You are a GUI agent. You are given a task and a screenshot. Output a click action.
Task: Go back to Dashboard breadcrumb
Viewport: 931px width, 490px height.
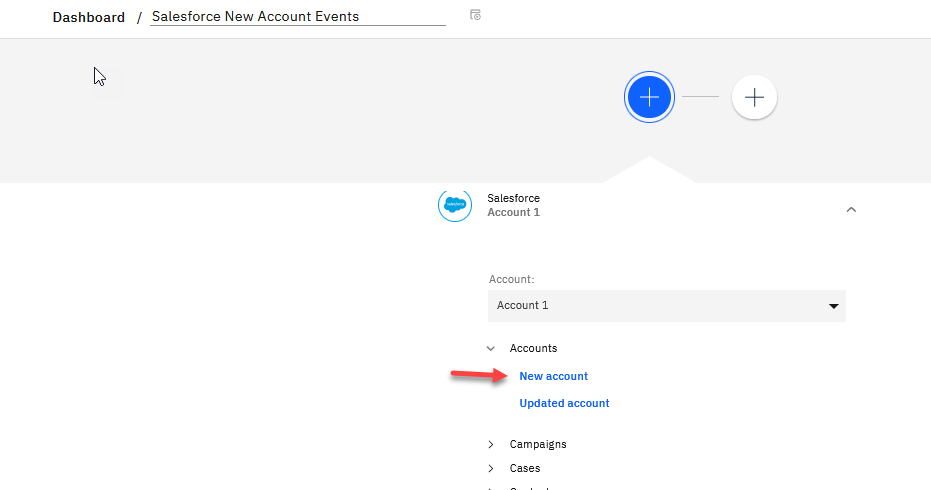click(89, 17)
